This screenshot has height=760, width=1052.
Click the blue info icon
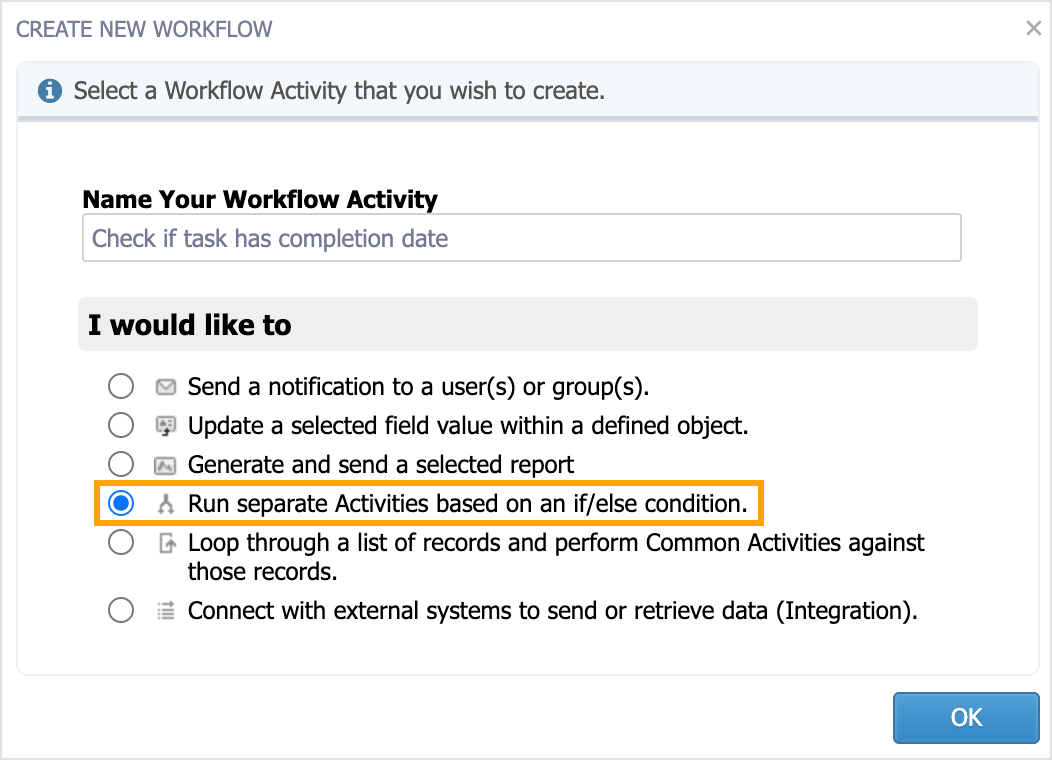point(50,91)
